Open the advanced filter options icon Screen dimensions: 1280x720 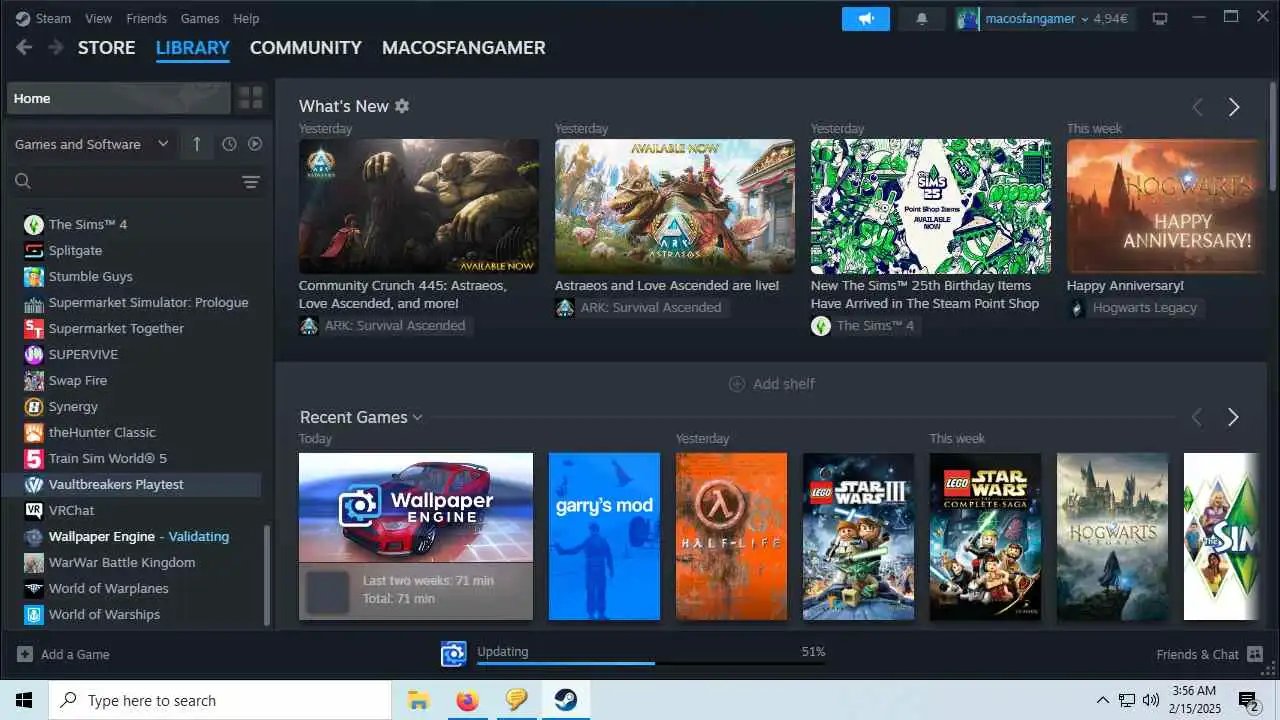pos(251,182)
